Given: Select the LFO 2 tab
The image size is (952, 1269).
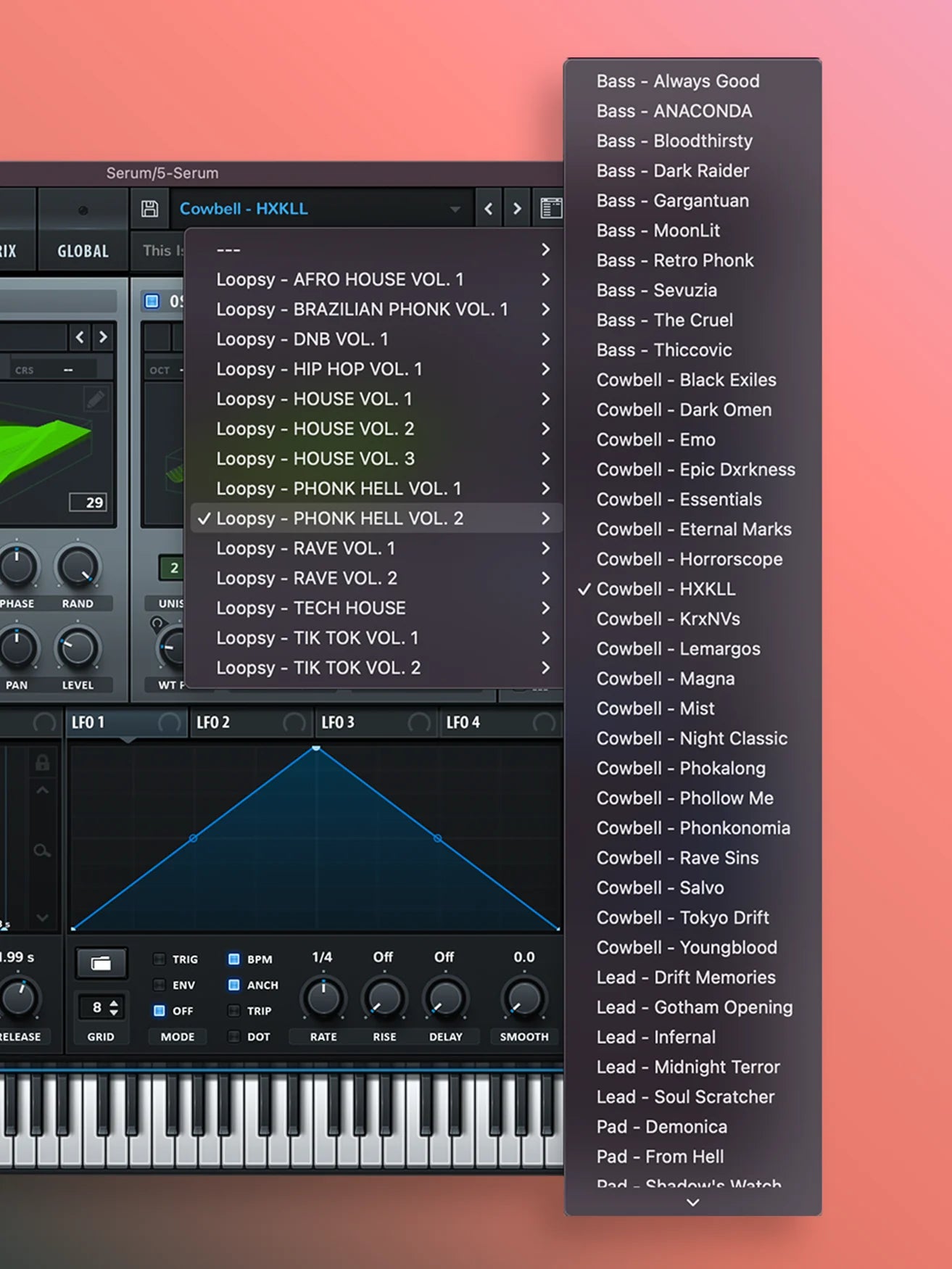Looking at the screenshot, I should [251, 722].
